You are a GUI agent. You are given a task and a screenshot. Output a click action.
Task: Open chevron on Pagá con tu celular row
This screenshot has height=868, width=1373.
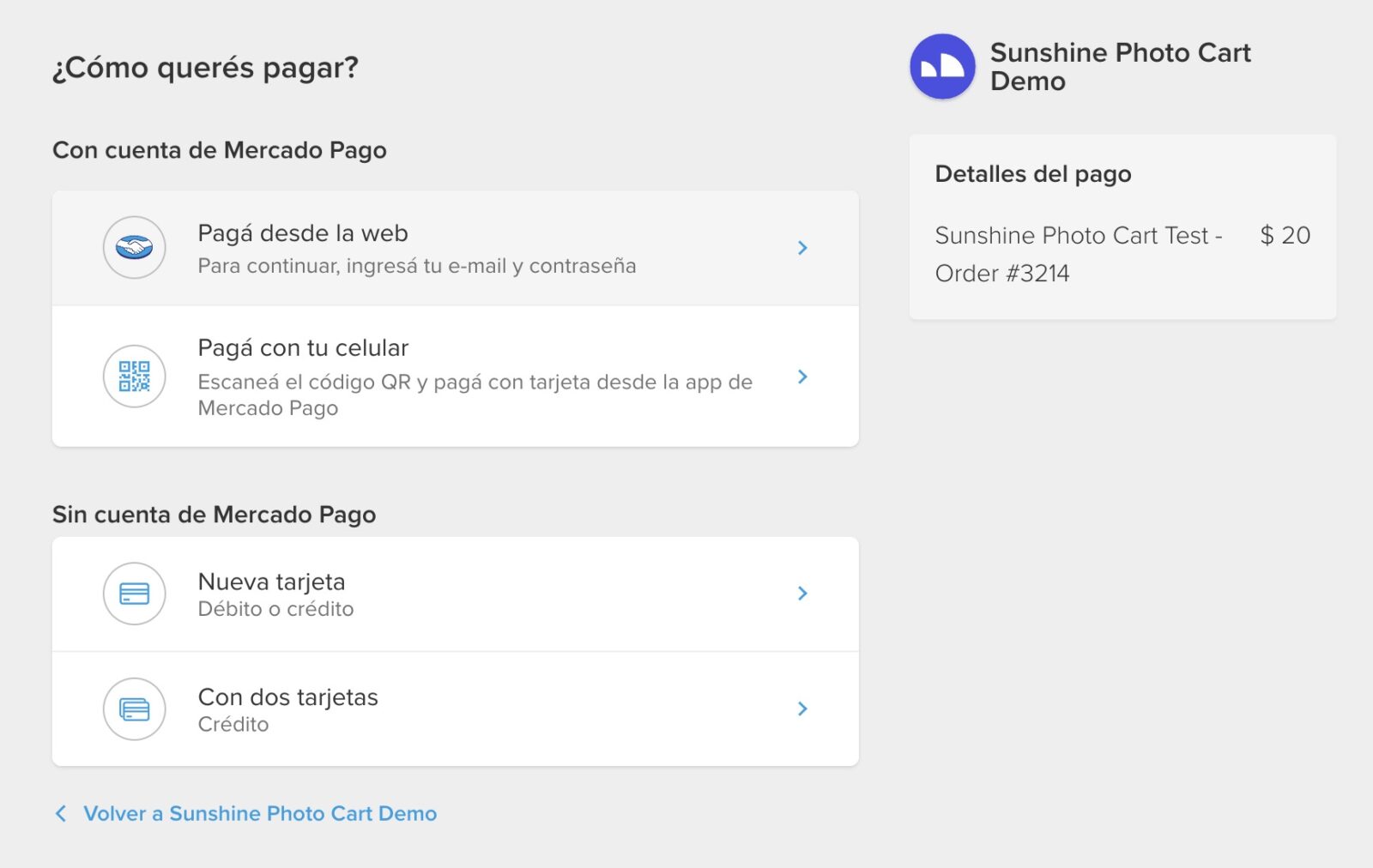coord(802,377)
